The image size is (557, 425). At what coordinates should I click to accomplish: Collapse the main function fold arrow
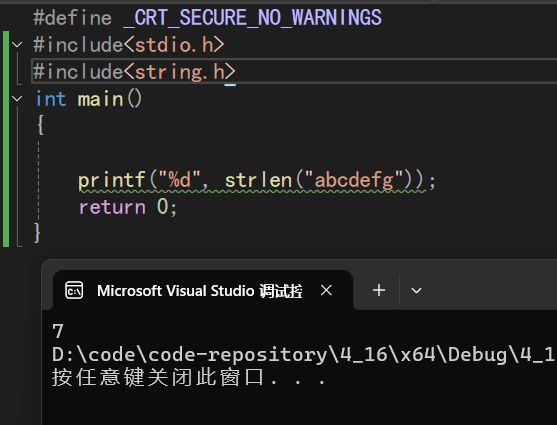pos(17,99)
